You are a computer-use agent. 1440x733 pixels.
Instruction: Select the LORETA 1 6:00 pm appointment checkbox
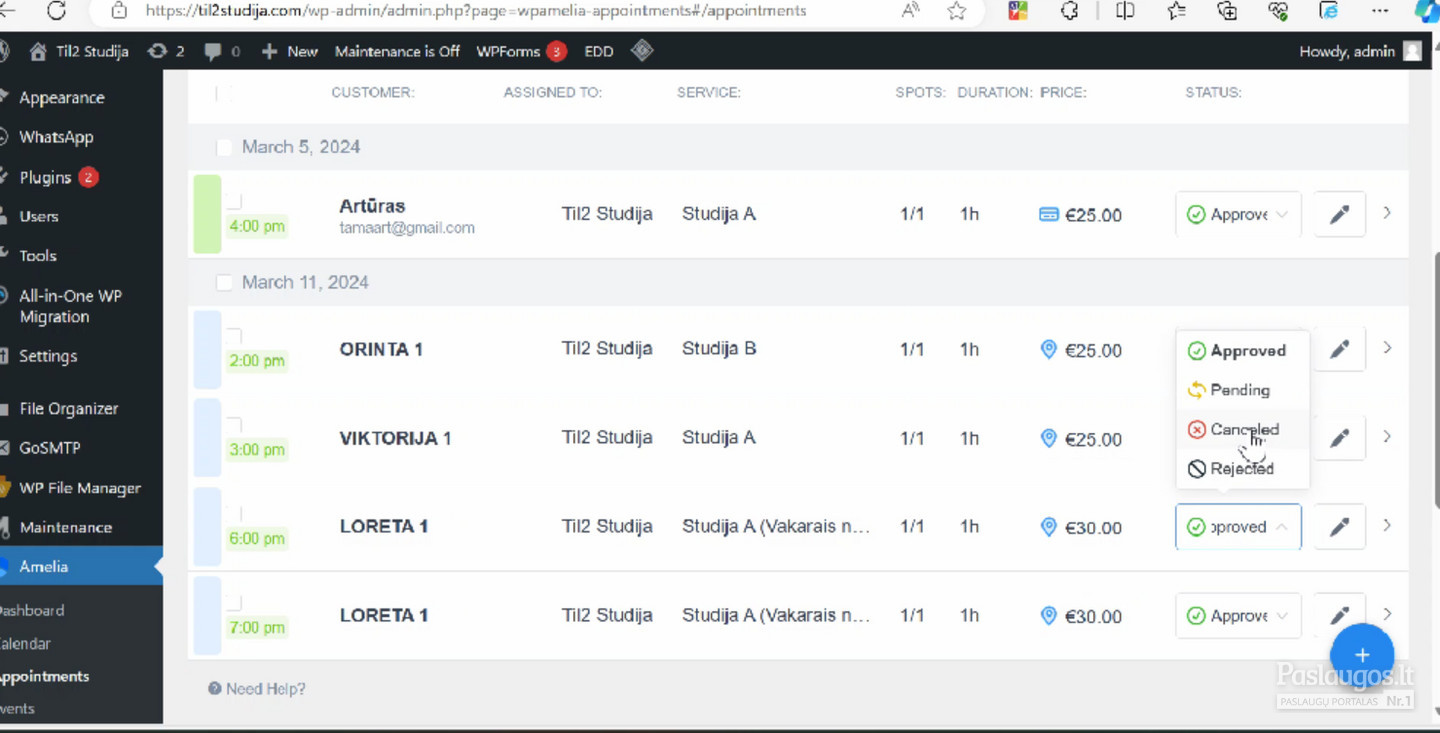point(234,513)
